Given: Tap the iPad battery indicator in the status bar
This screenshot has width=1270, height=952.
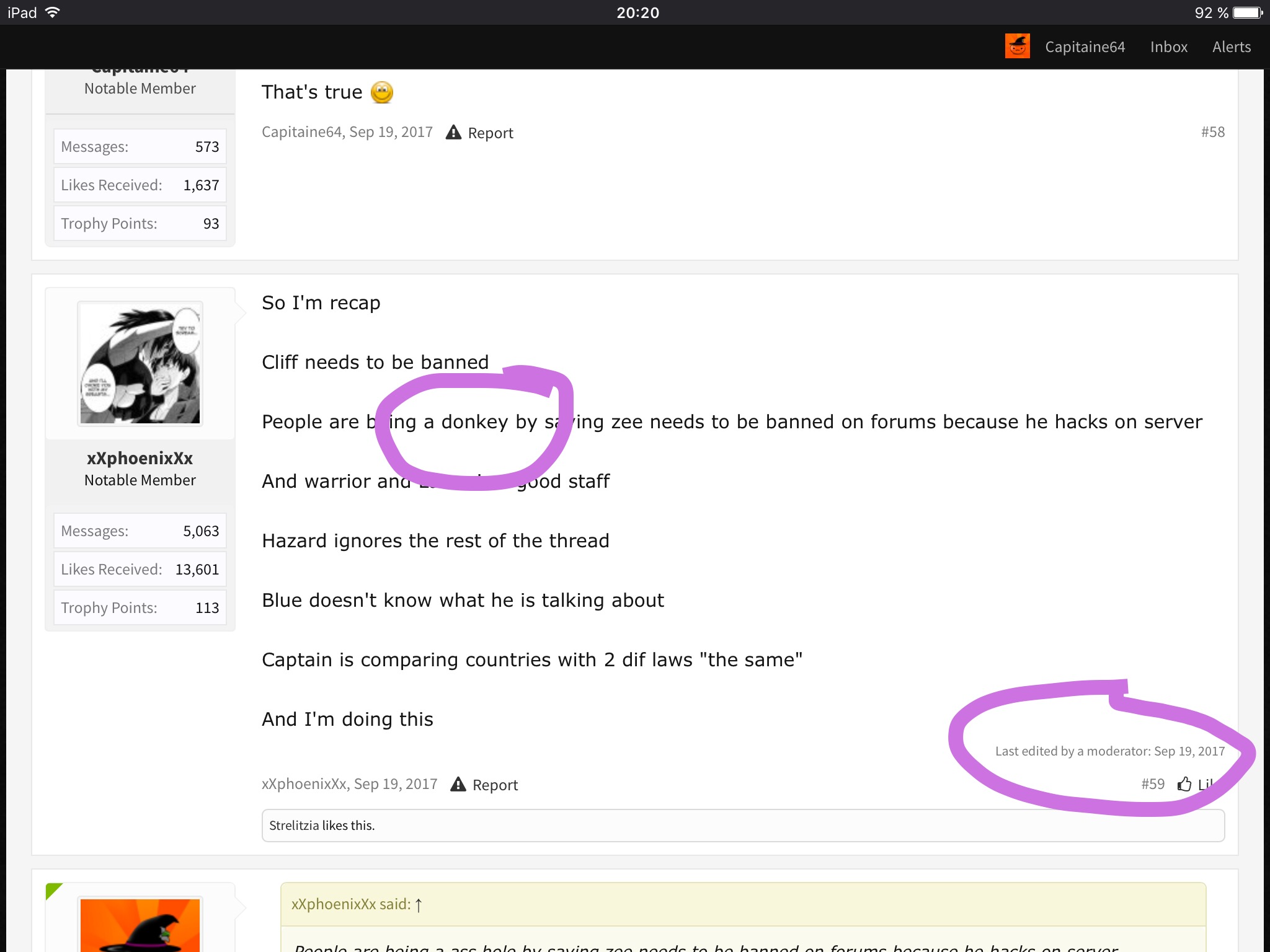Looking at the screenshot, I should click(x=1248, y=12).
